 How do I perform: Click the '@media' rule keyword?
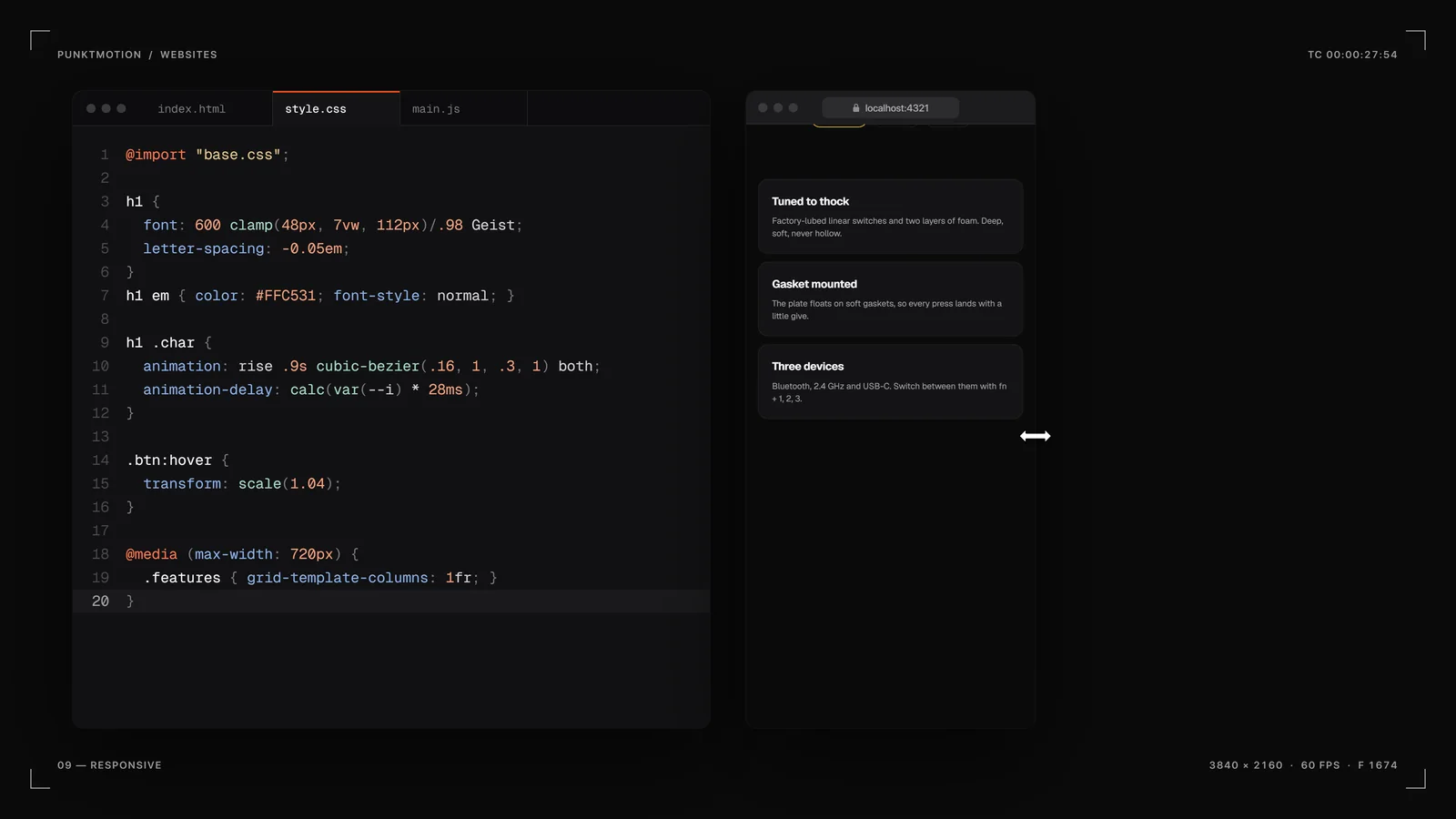coord(152,554)
